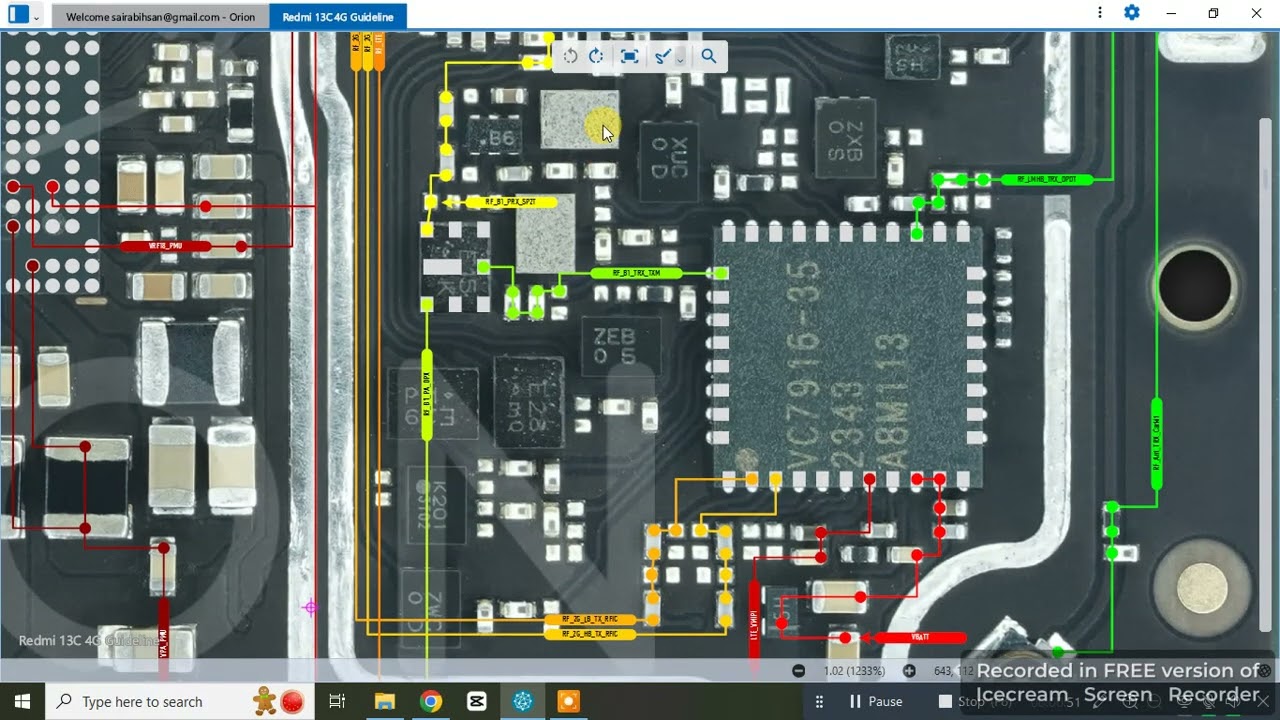Zoom out with the minus button
Image resolution: width=1280 pixels, height=720 pixels.
tap(798, 671)
